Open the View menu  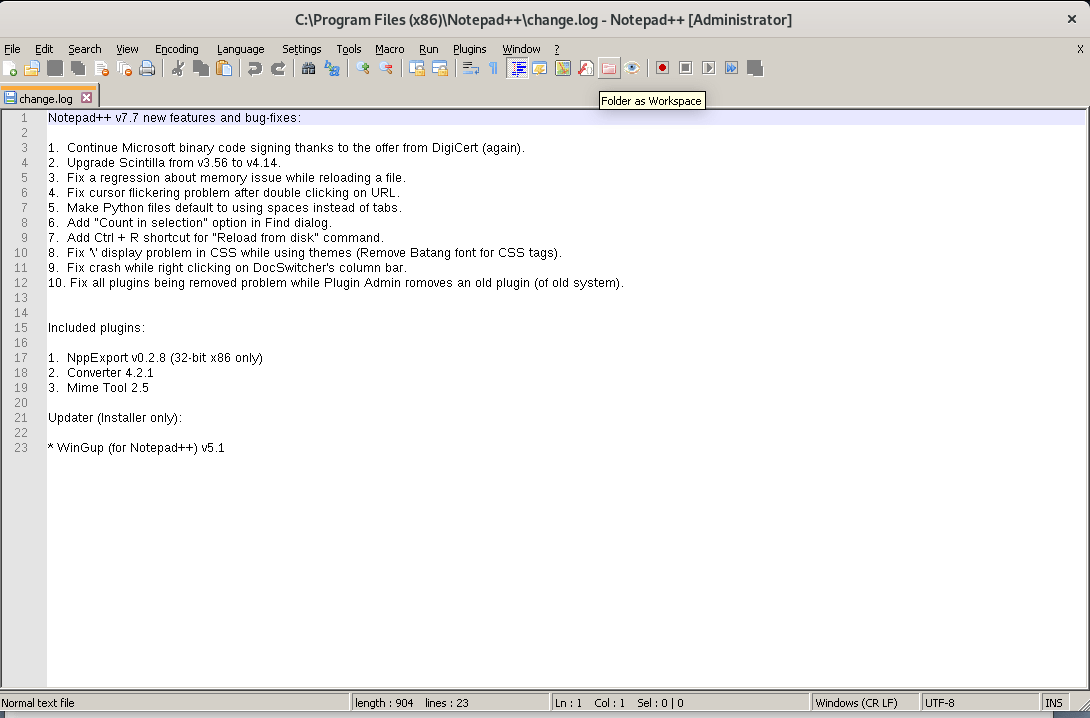point(127,49)
